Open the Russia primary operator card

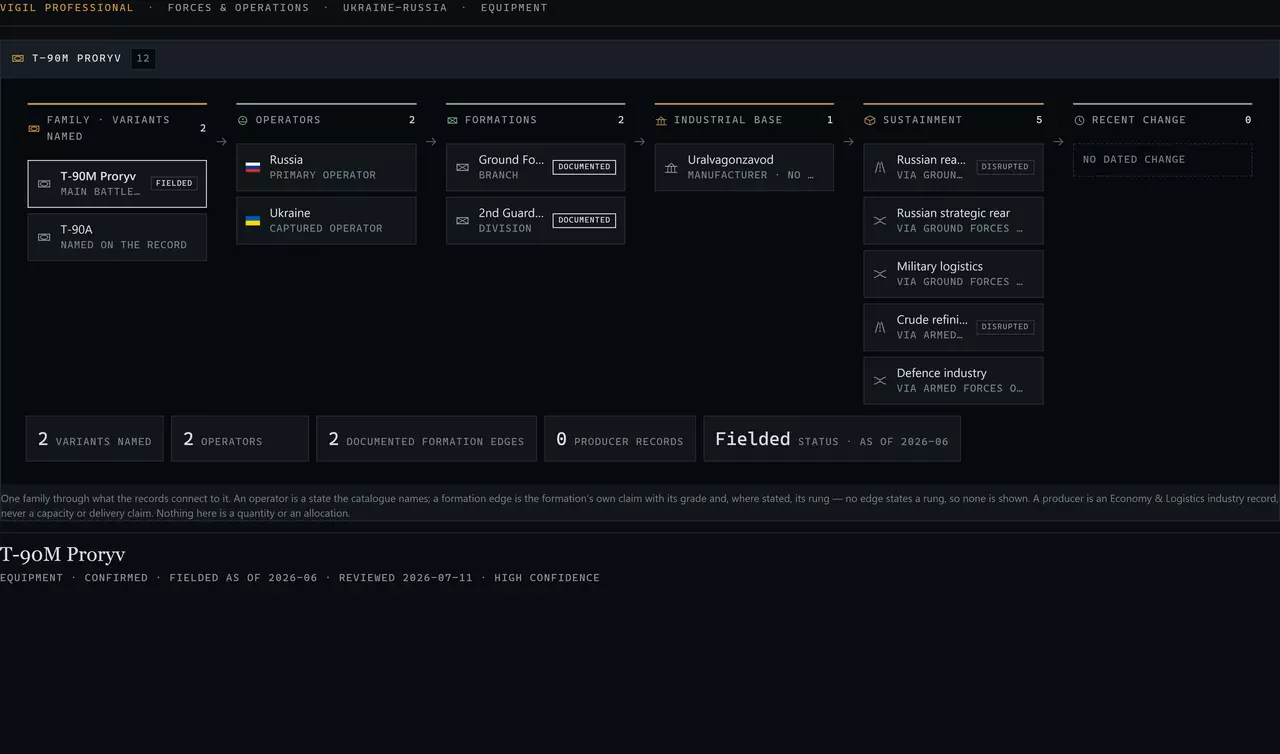coord(326,167)
